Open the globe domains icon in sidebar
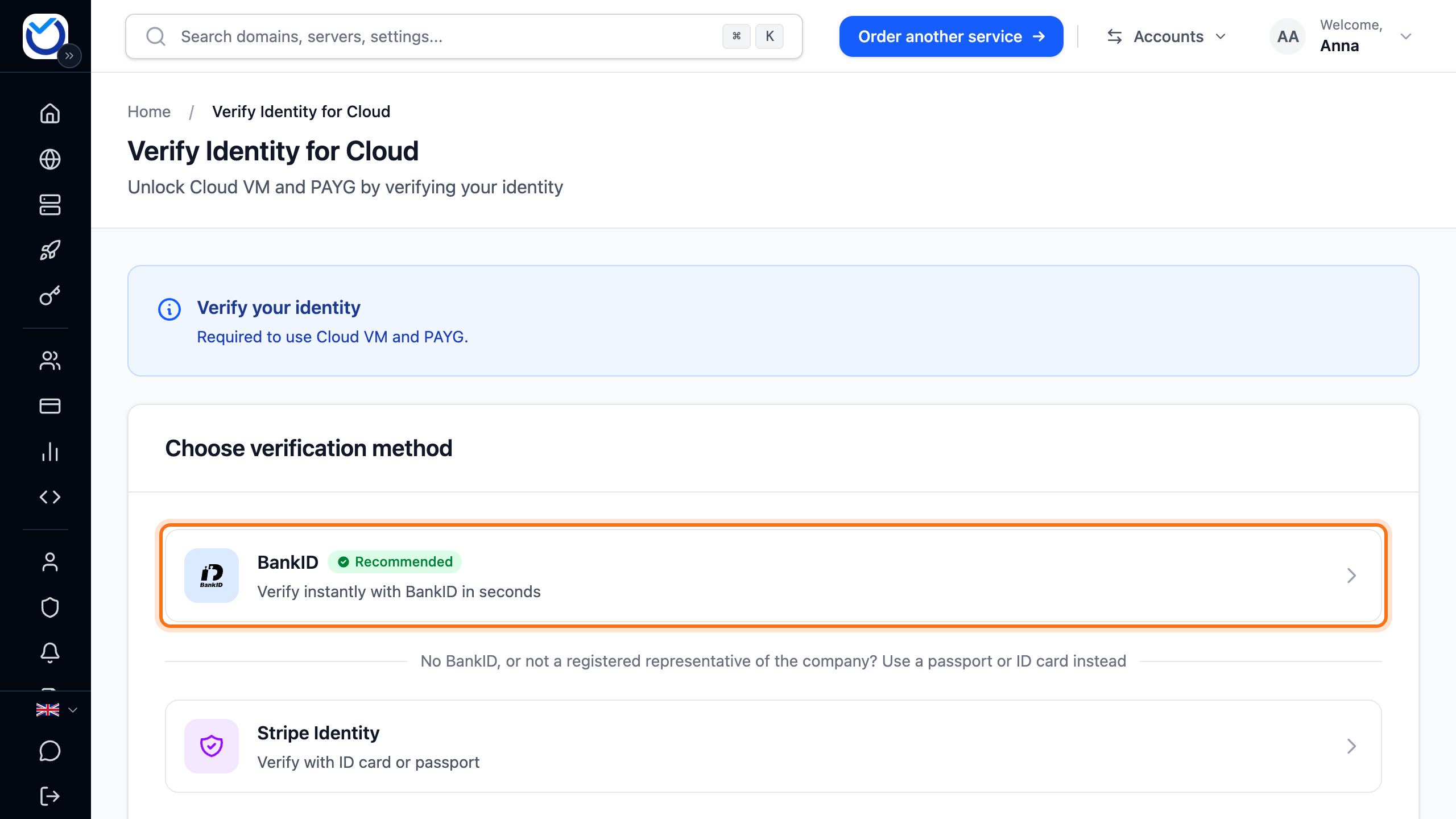The width and height of the screenshot is (1456, 819). 50,159
